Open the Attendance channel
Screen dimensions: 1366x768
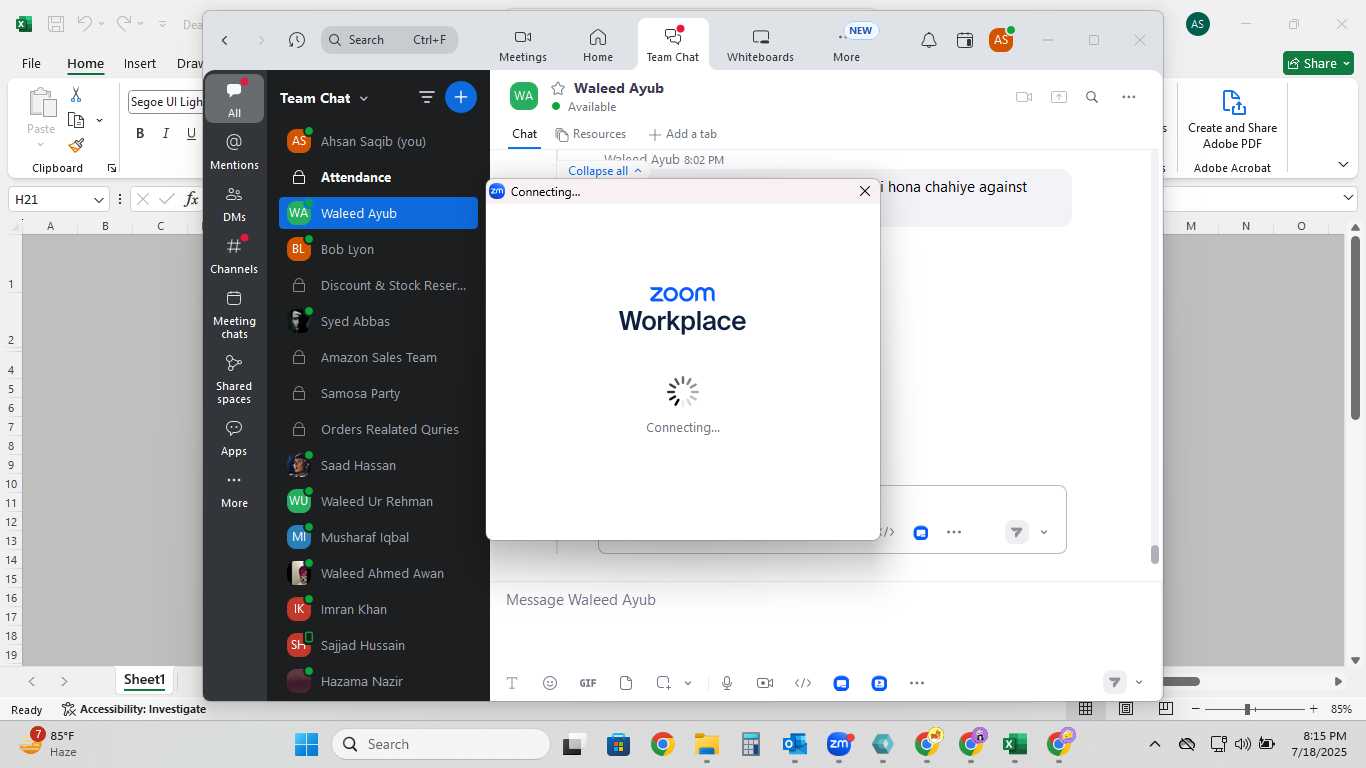click(378, 177)
